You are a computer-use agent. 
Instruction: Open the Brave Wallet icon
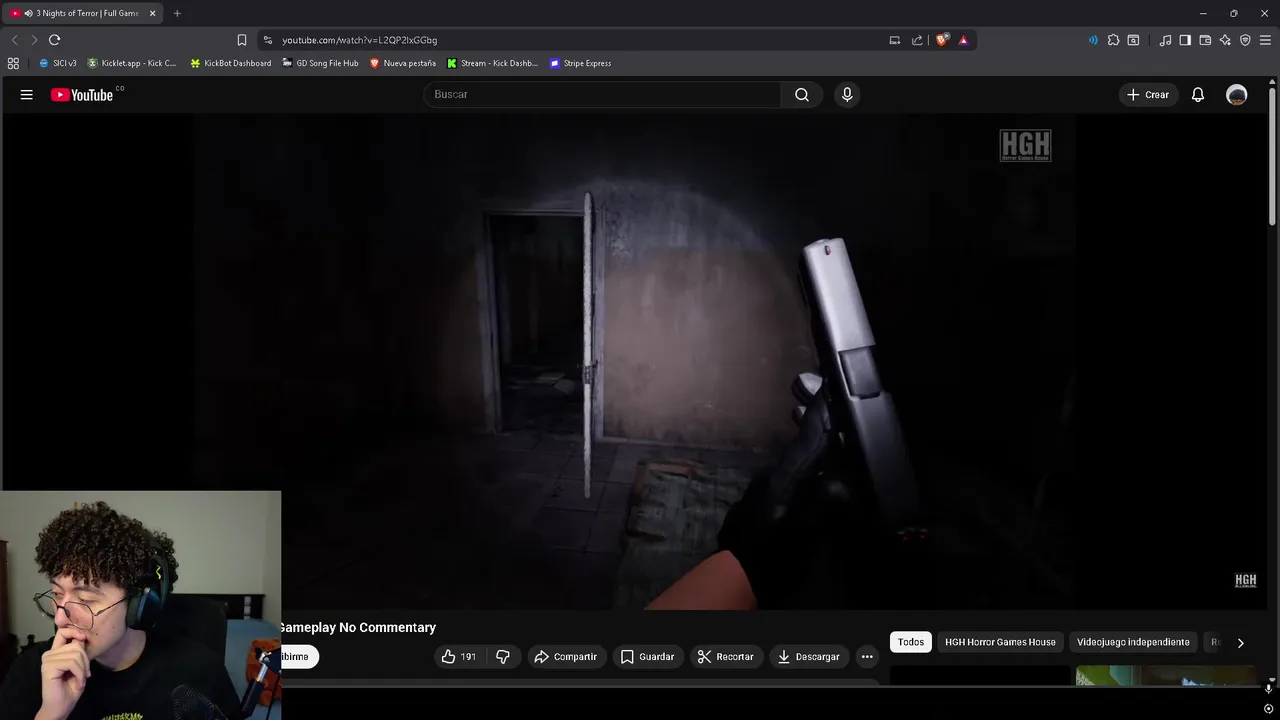(x=1205, y=40)
